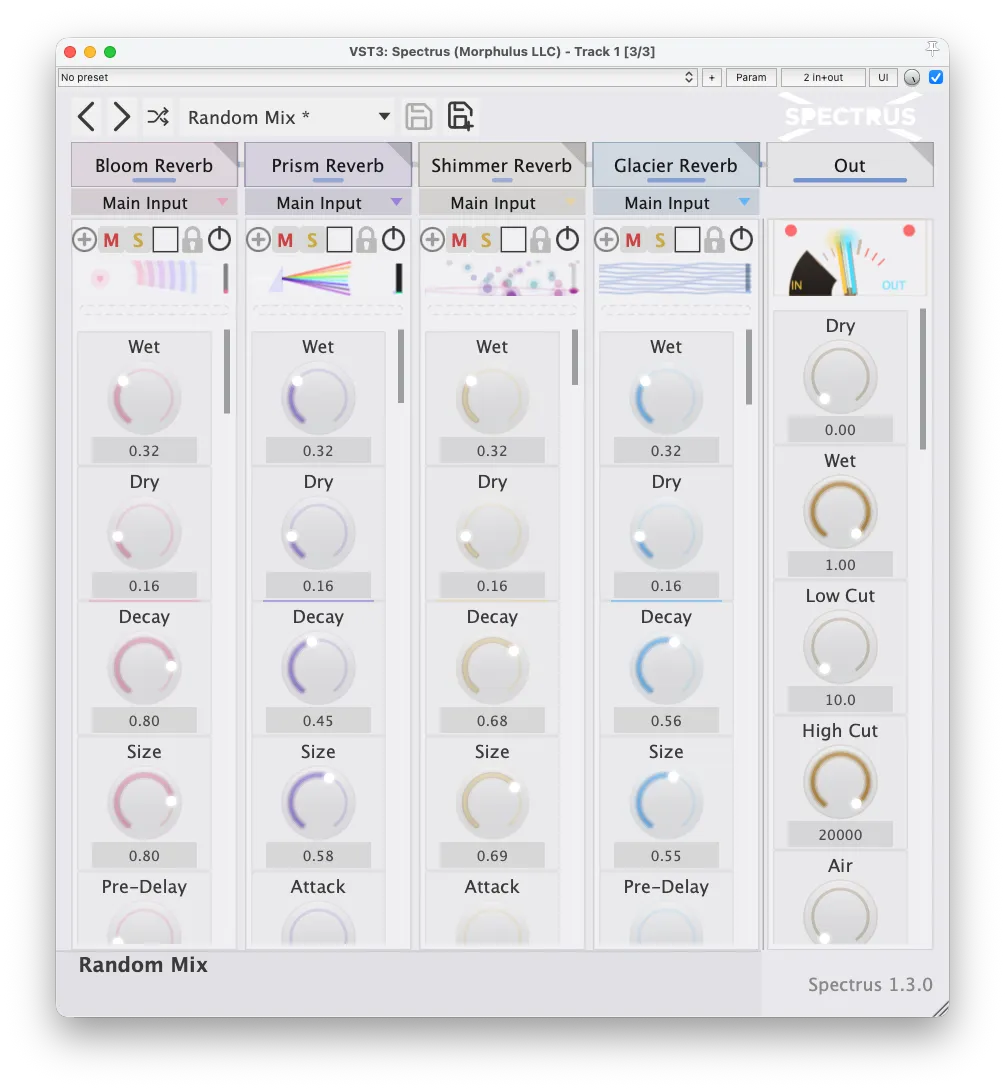Image resolution: width=1005 pixels, height=1091 pixels.
Task: Click the plus icon in Prism Reverb strip
Action: click(258, 240)
